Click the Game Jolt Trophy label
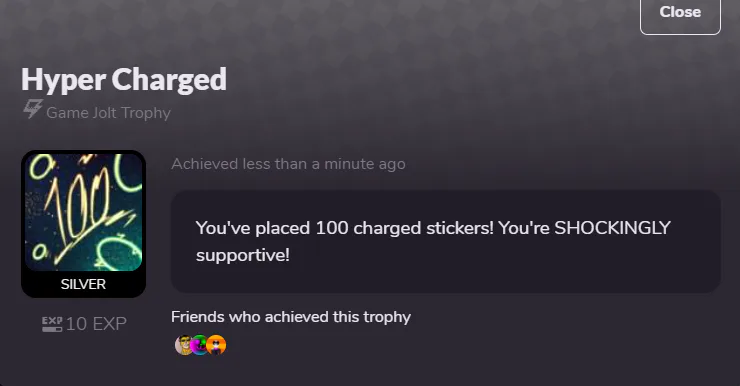The width and height of the screenshot is (740, 386). click(109, 113)
